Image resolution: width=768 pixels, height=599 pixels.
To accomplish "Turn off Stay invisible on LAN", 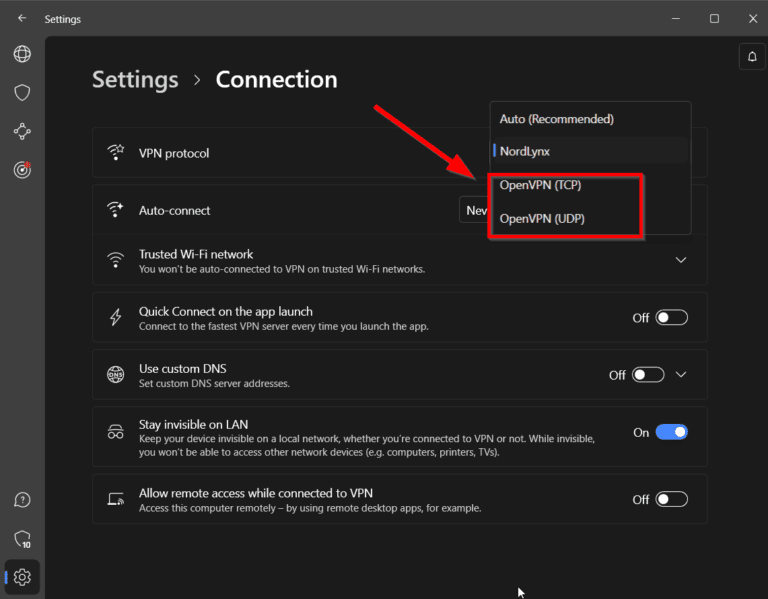I will (671, 433).
